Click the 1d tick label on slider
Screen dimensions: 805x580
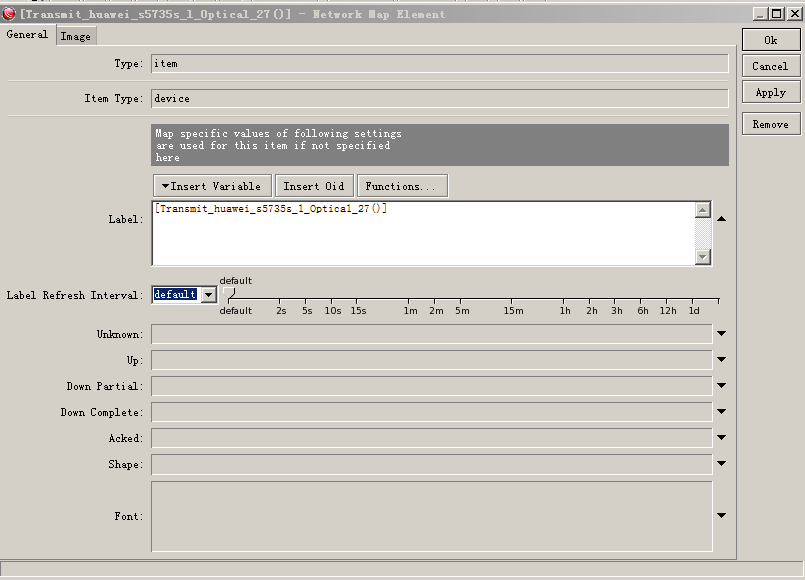(694, 311)
